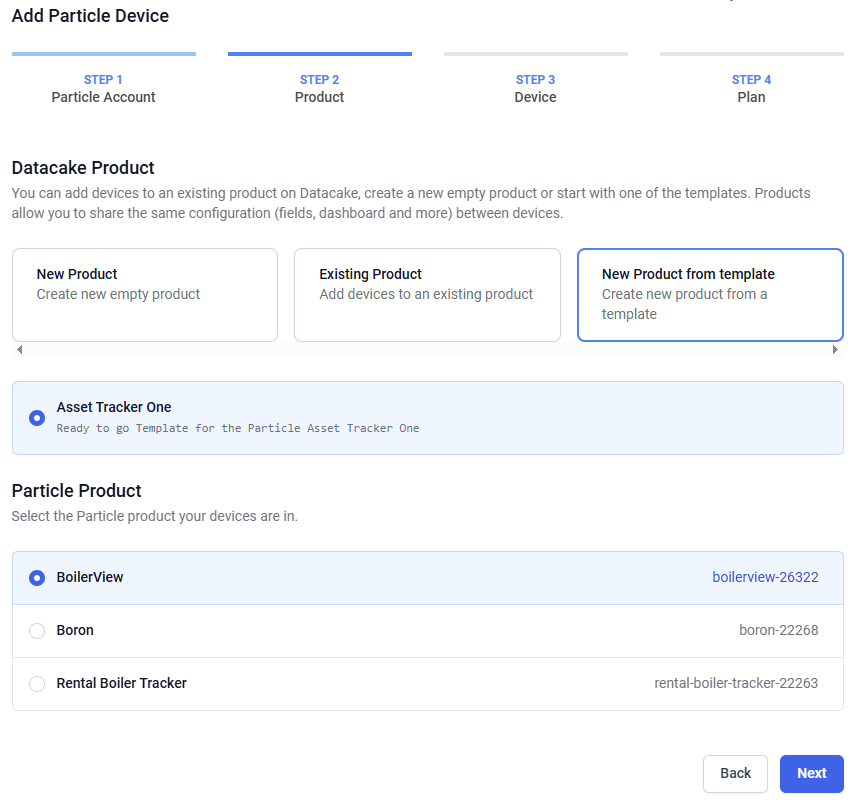This screenshot has height=802, width=857.
Task: Click the boron-22268 product slug
Action: coord(778,630)
